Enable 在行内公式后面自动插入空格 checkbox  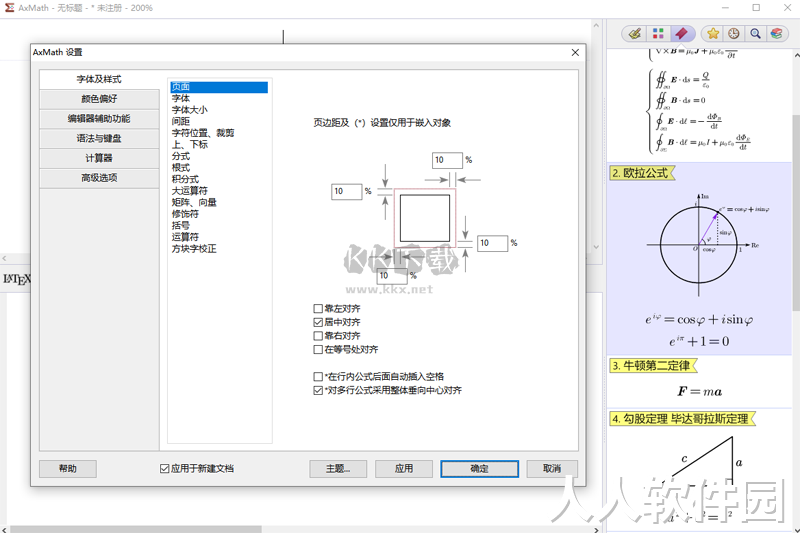click(318, 376)
